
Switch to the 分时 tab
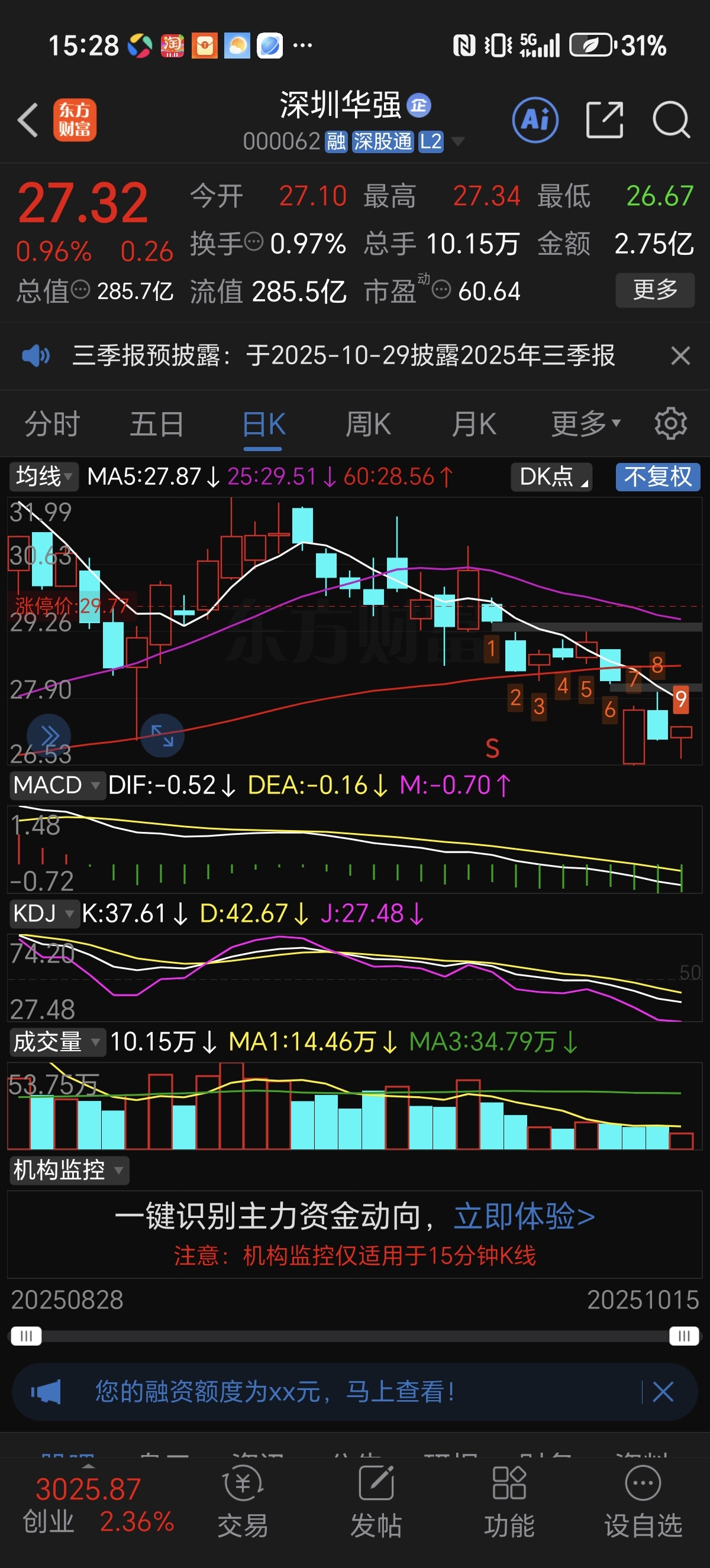pos(53,424)
